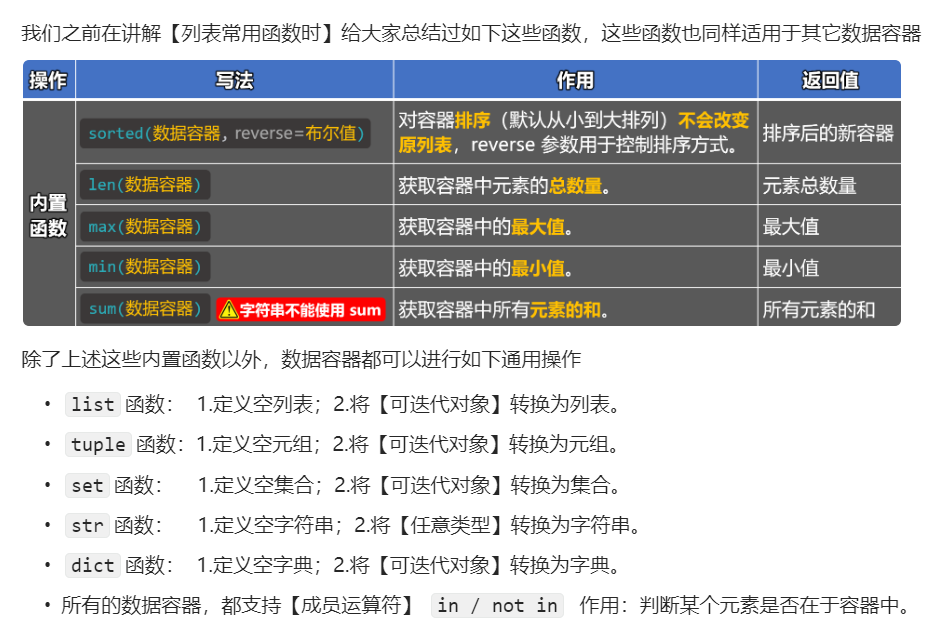Click the text 【任意类型】 in str line

(449, 525)
